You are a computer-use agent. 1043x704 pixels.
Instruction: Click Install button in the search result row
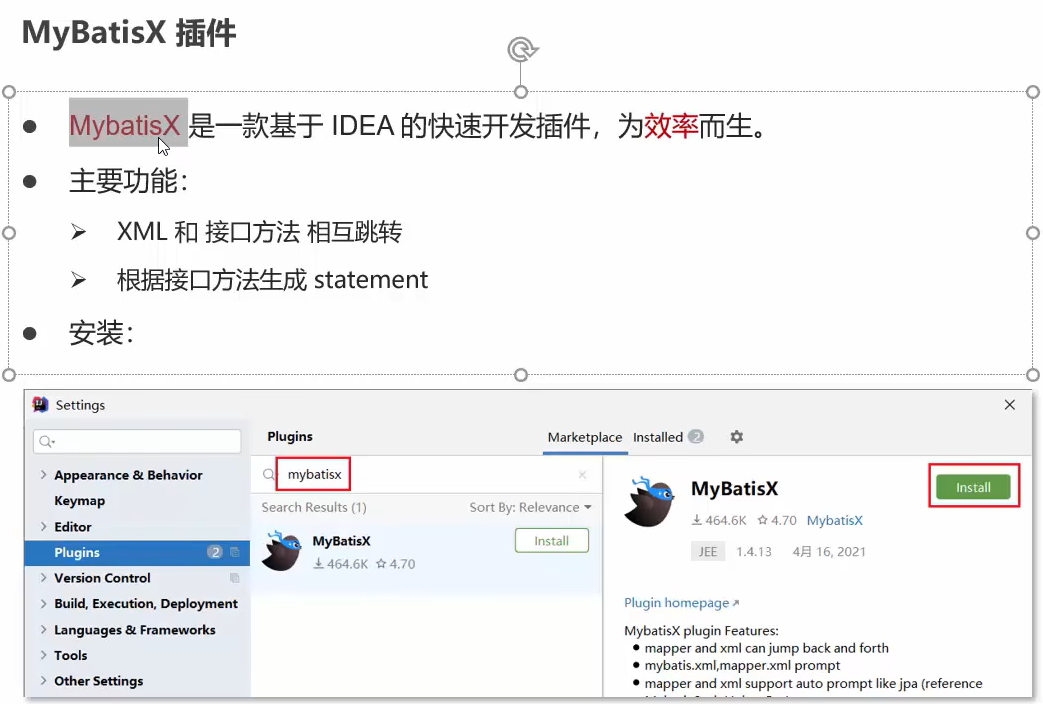pos(551,541)
